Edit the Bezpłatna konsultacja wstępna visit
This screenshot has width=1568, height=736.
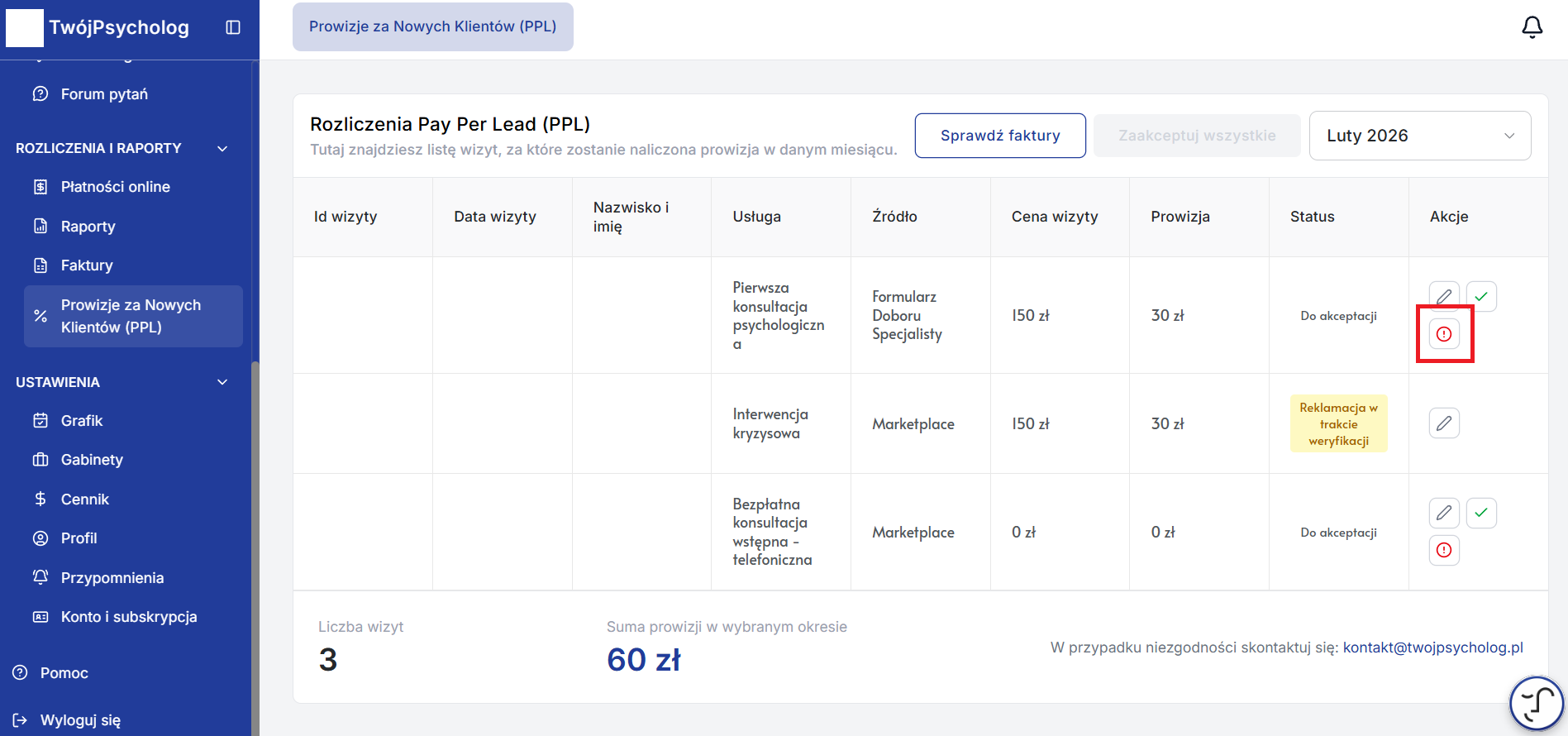1443,513
